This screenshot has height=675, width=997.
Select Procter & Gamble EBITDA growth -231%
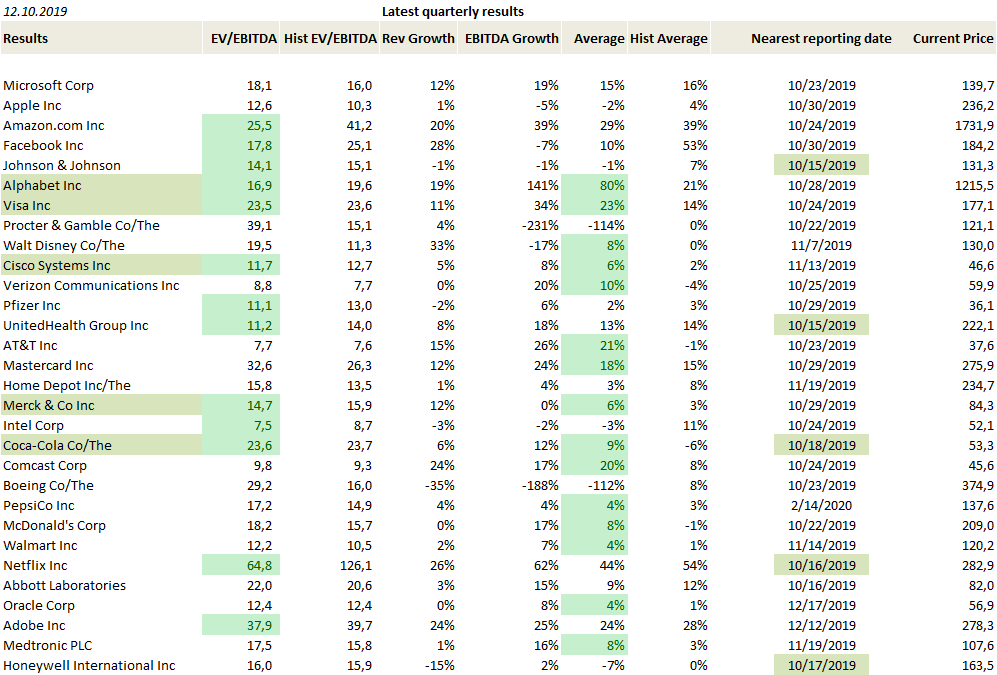click(x=540, y=226)
